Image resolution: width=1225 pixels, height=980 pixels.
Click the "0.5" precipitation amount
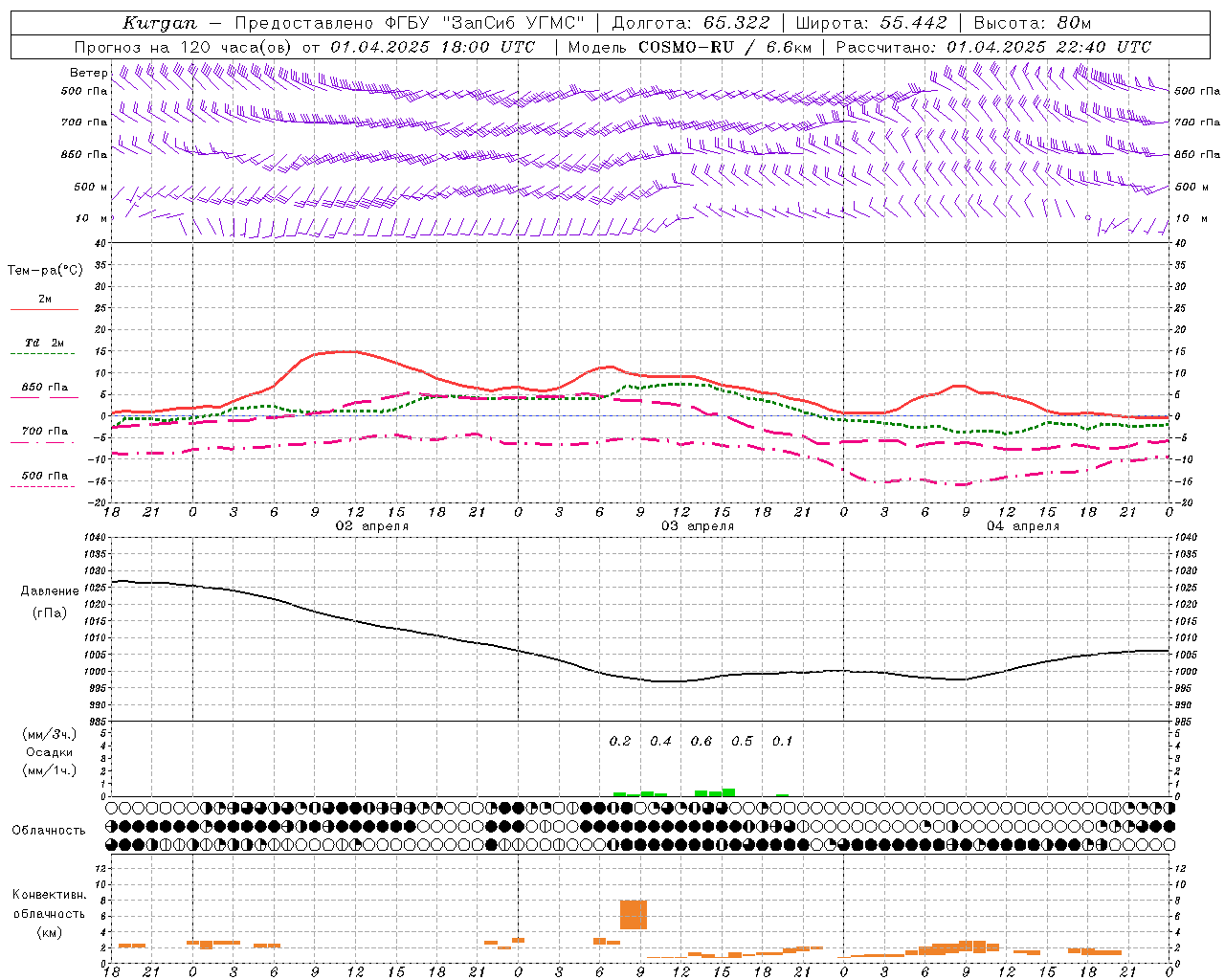[742, 742]
